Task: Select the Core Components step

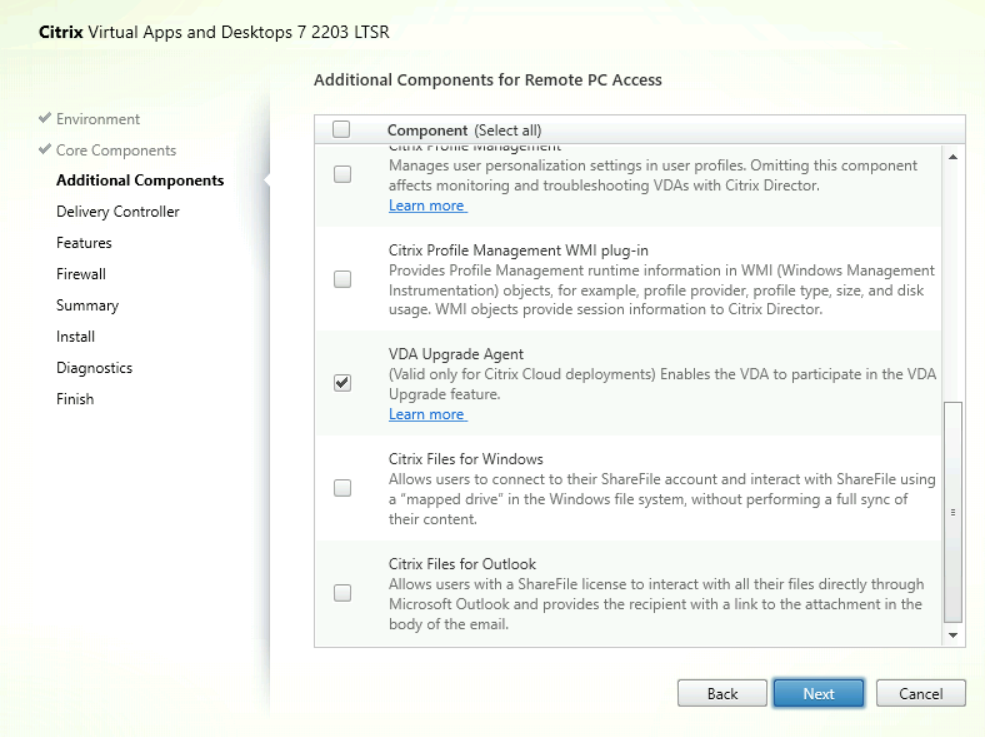Action: click(116, 150)
